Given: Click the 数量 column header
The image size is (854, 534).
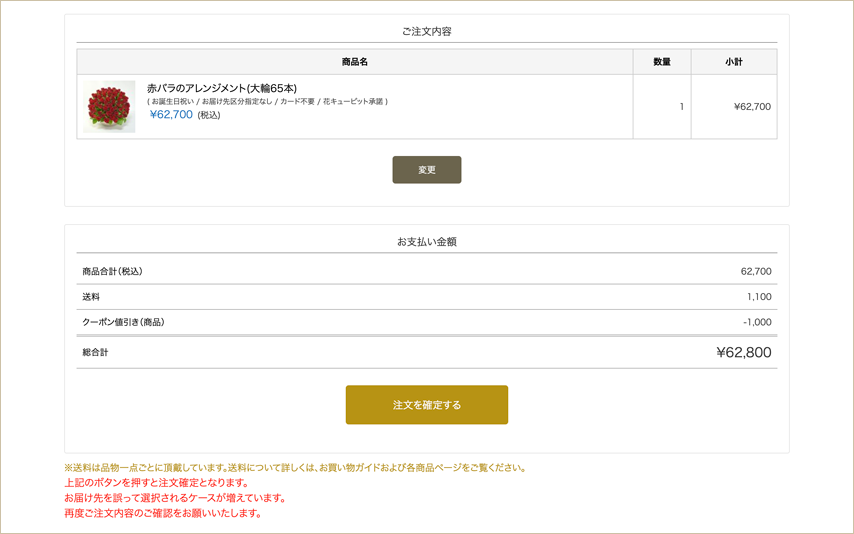Looking at the screenshot, I should coord(662,62).
